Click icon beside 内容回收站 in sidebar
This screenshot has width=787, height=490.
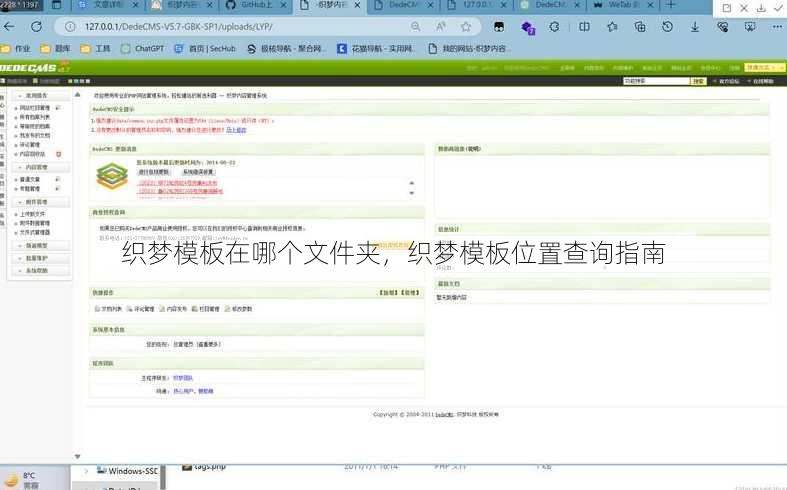58,154
